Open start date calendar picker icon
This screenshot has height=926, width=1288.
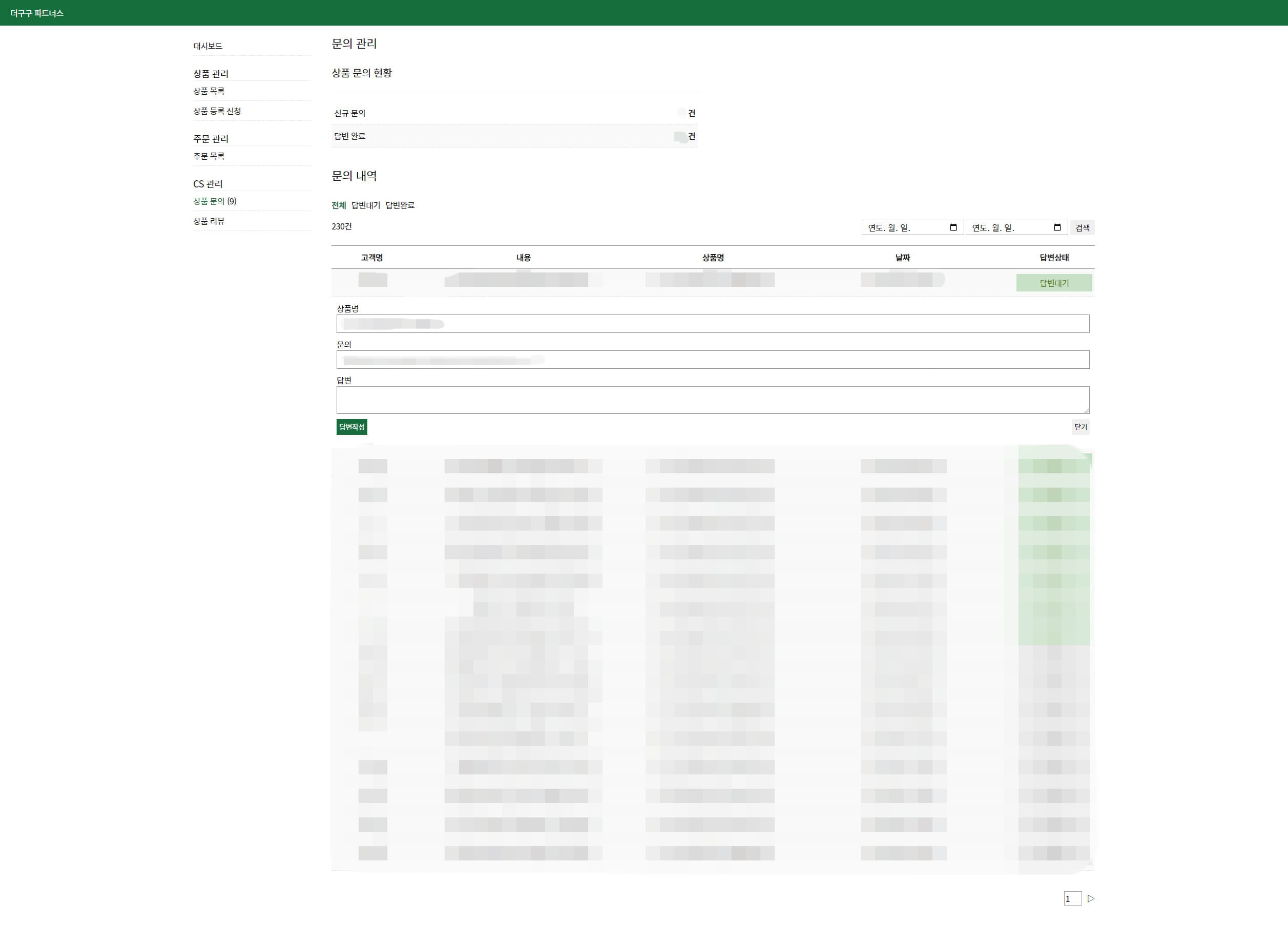point(953,228)
